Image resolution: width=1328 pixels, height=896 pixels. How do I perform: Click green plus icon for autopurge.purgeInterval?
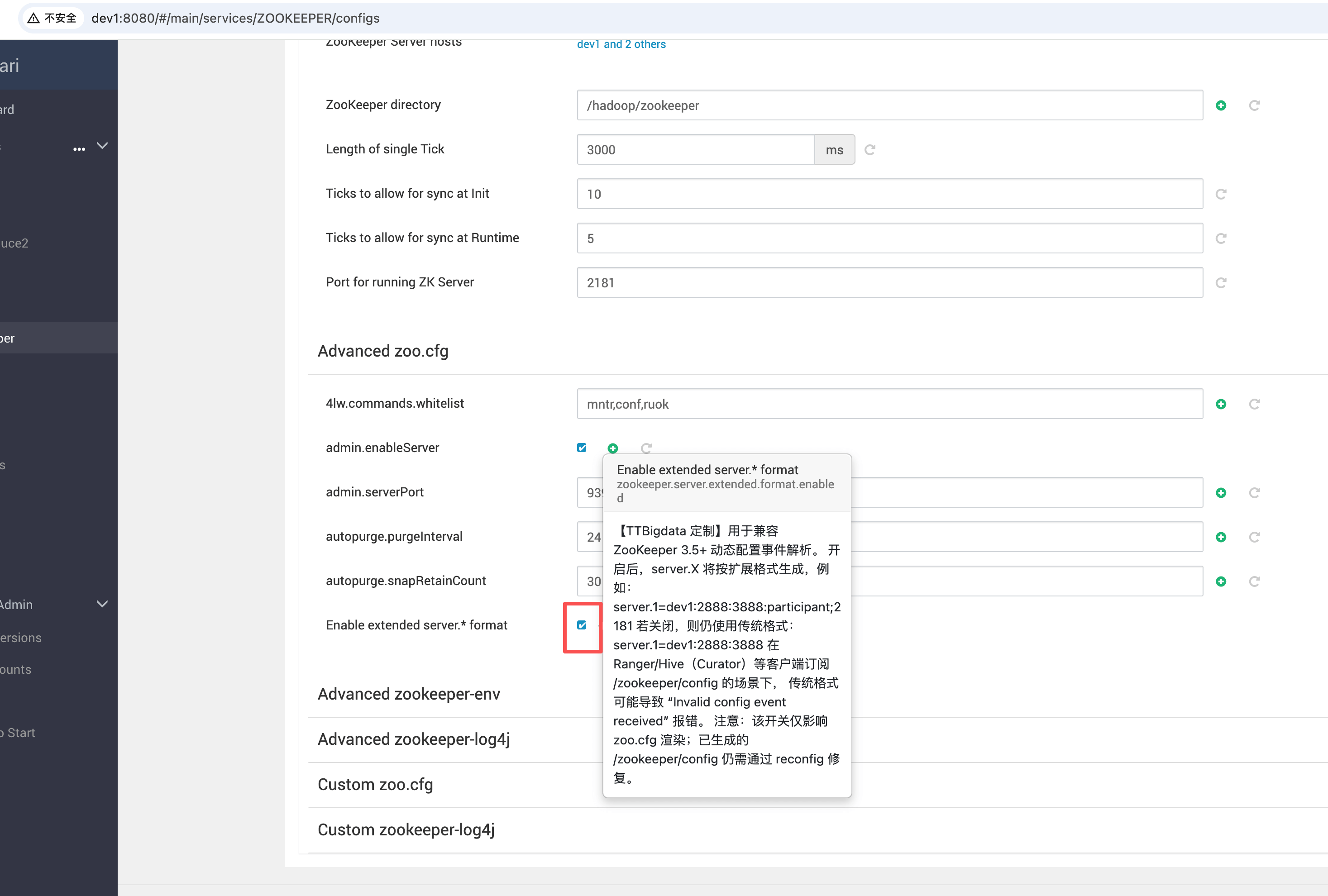pyautogui.click(x=1221, y=537)
